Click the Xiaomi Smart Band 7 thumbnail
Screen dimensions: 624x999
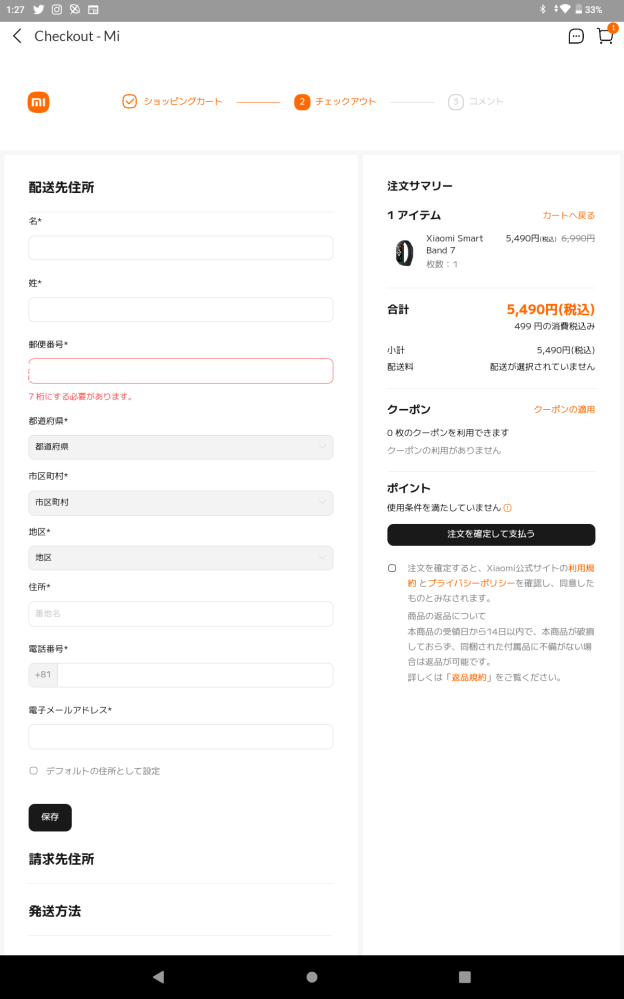click(404, 253)
